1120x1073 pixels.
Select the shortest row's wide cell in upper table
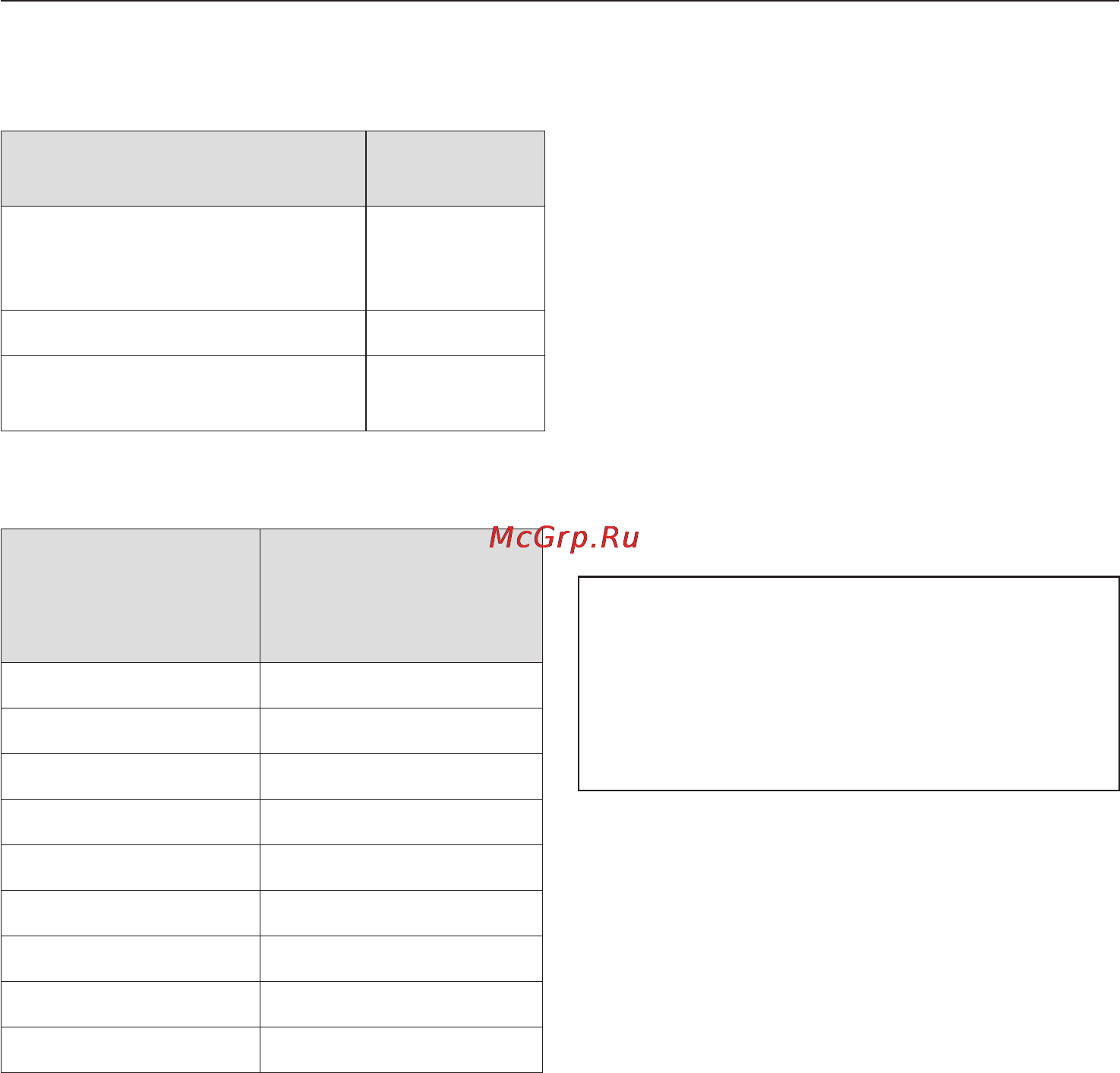pos(183,333)
